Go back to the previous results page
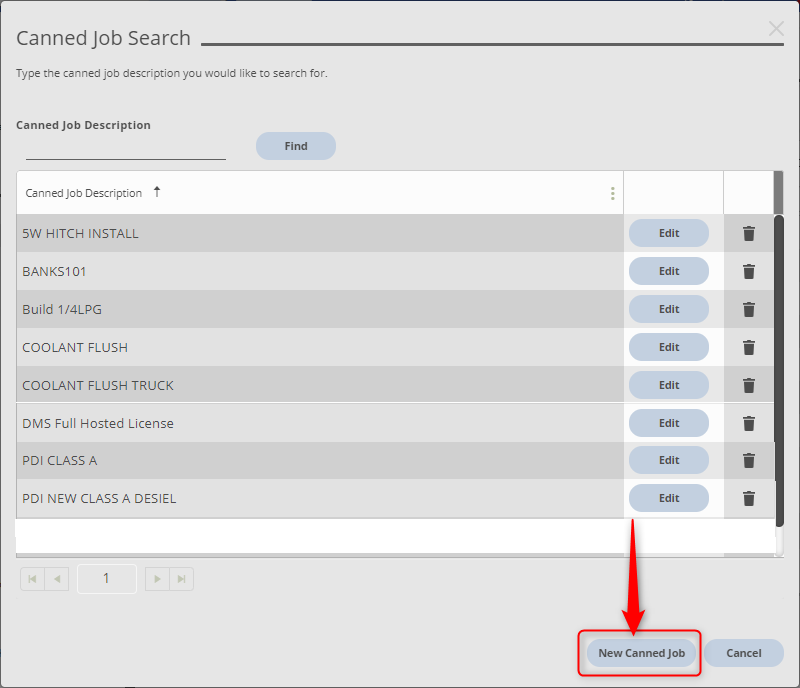Image resolution: width=800 pixels, height=688 pixels. 57,578
